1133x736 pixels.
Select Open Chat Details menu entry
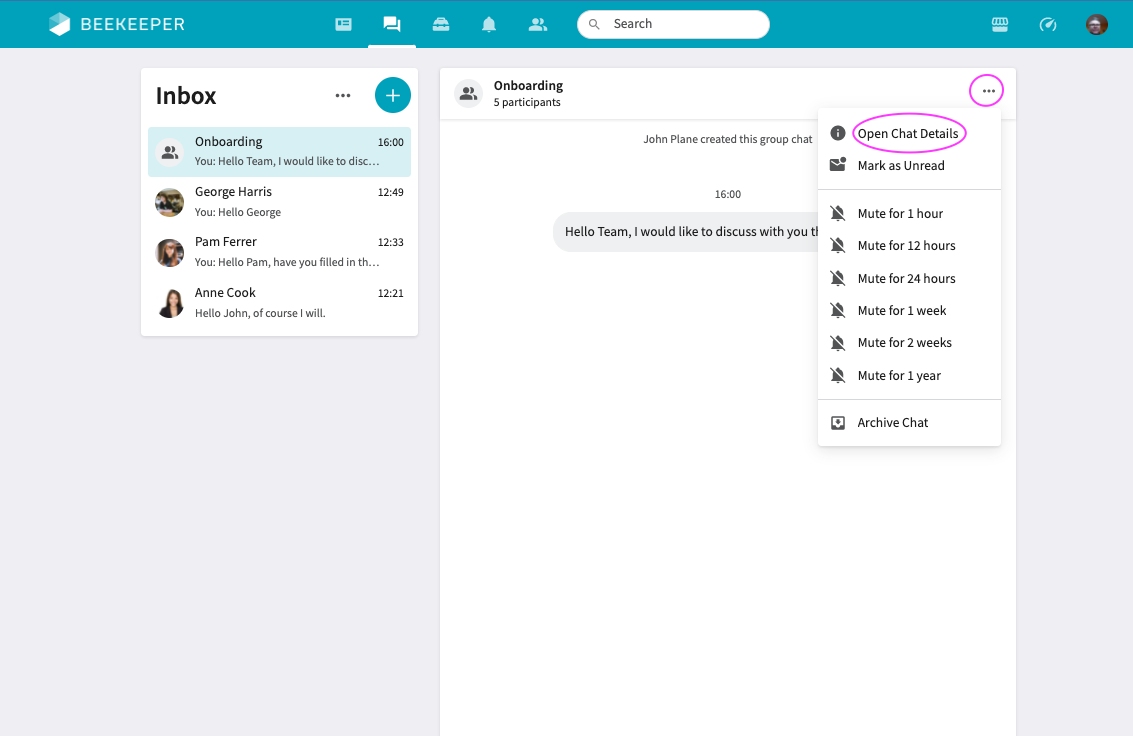click(909, 133)
